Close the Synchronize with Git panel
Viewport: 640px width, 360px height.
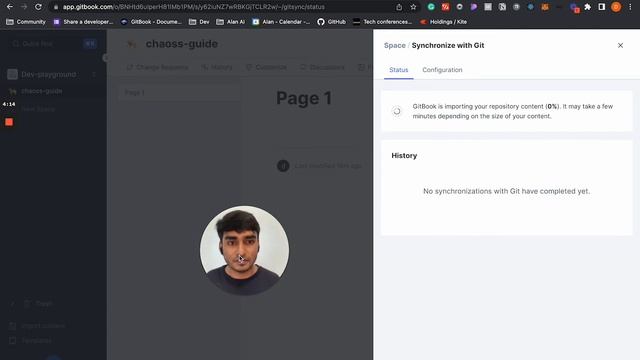click(620, 45)
